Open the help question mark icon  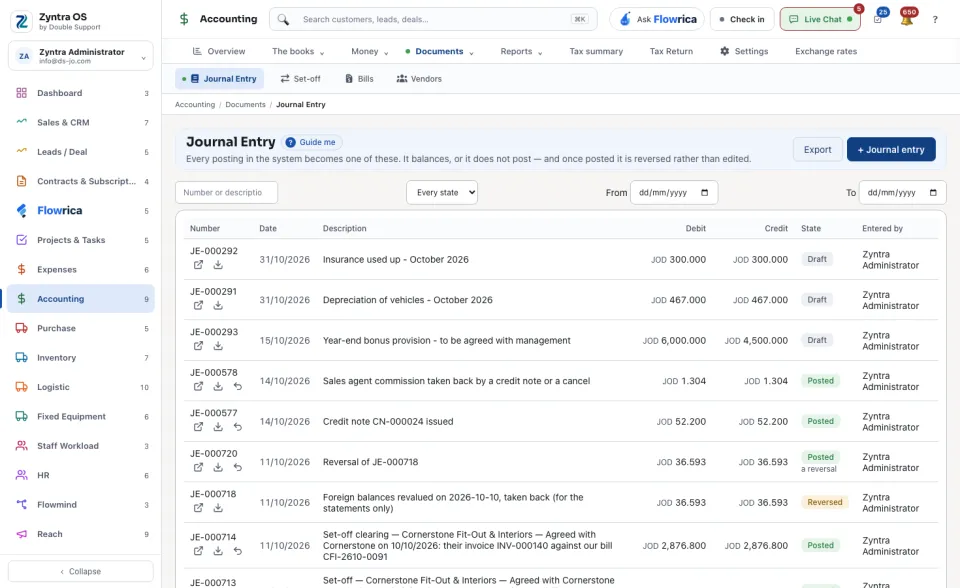pos(935,20)
